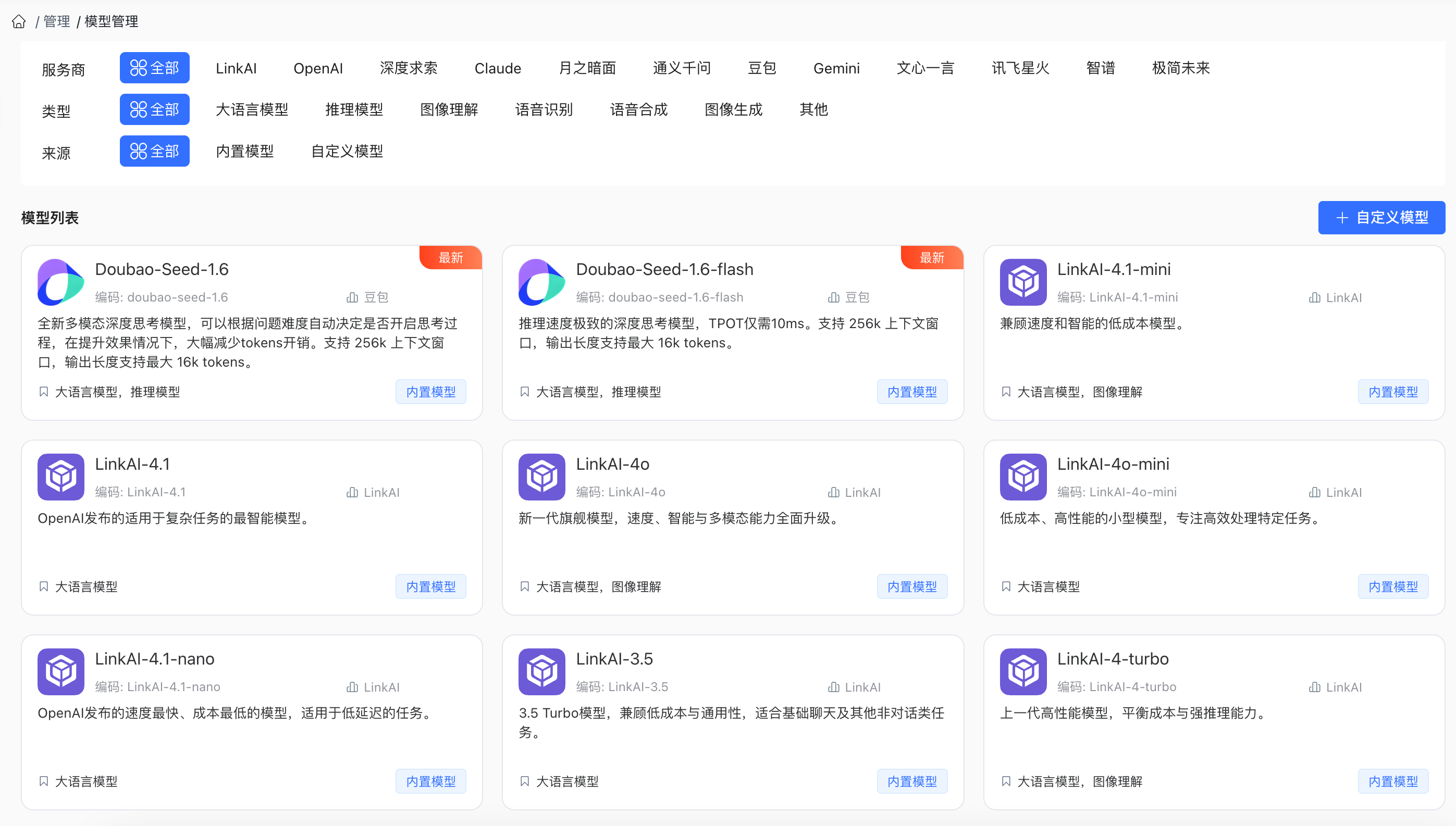The height and width of the screenshot is (826, 1456).
Task: Click the 自定义模型 add button
Action: (1381, 217)
